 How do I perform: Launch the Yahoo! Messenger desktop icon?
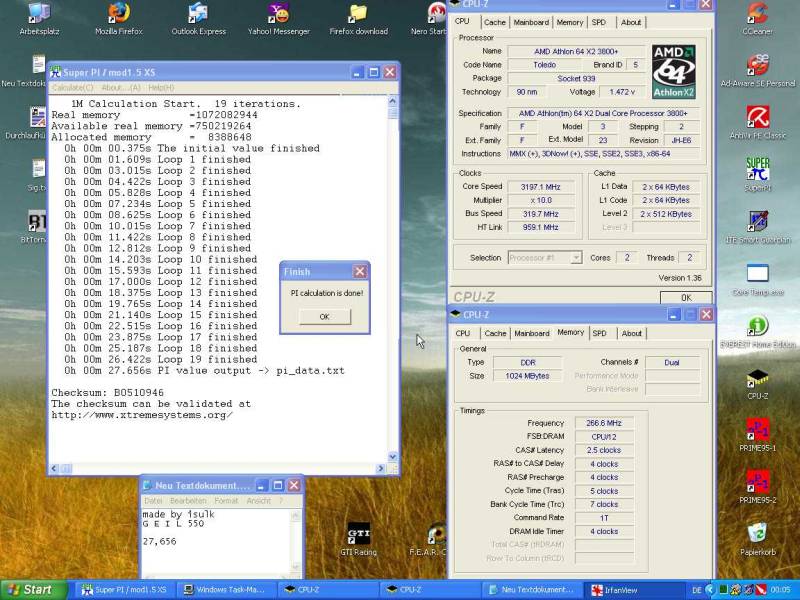(x=279, y=19)
